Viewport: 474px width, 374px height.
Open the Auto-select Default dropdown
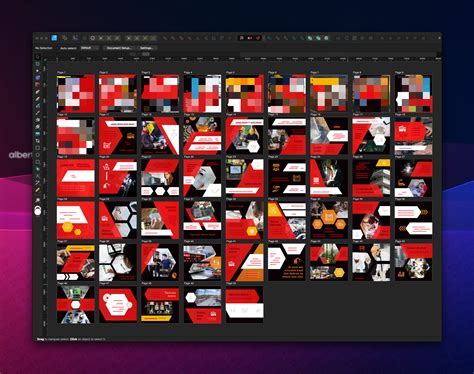(89, 48)
